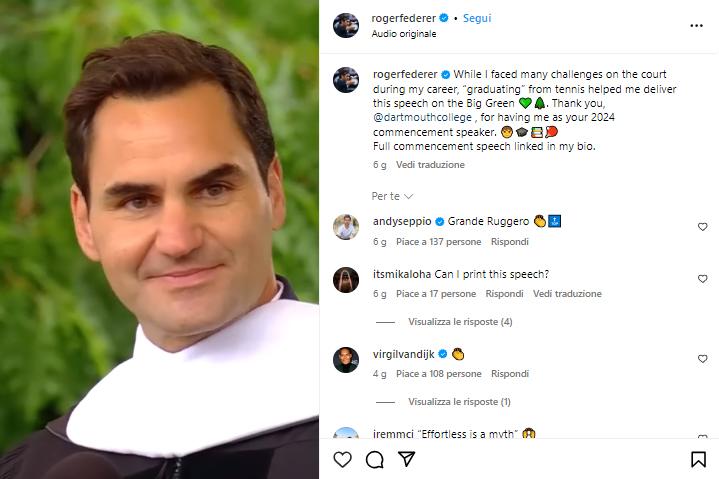Screen dimensions: 719x479
Task: Like andyseppio's comment
Action: [x=702, y=227]
